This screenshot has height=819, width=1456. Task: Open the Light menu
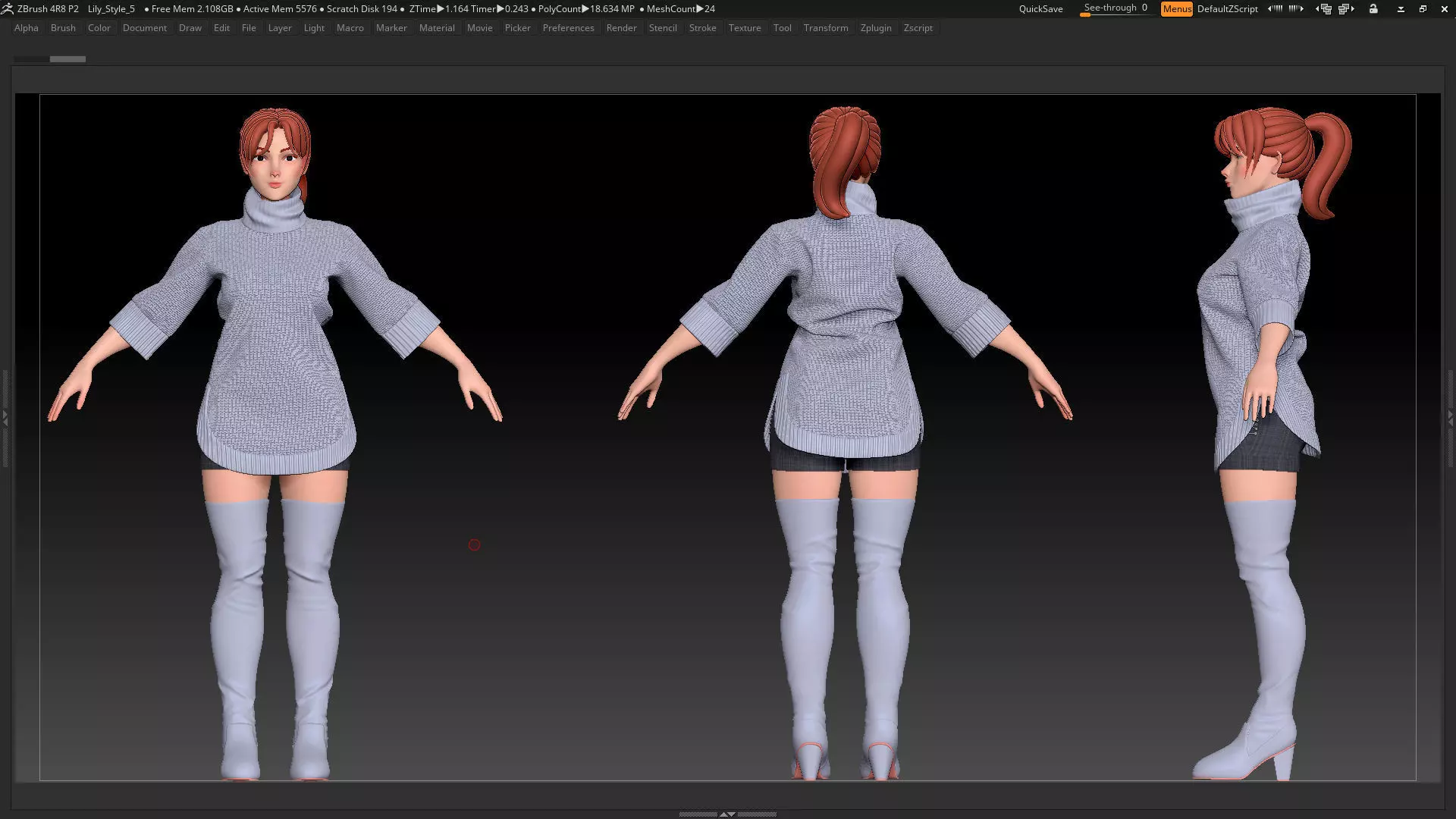tap(314, 28)
